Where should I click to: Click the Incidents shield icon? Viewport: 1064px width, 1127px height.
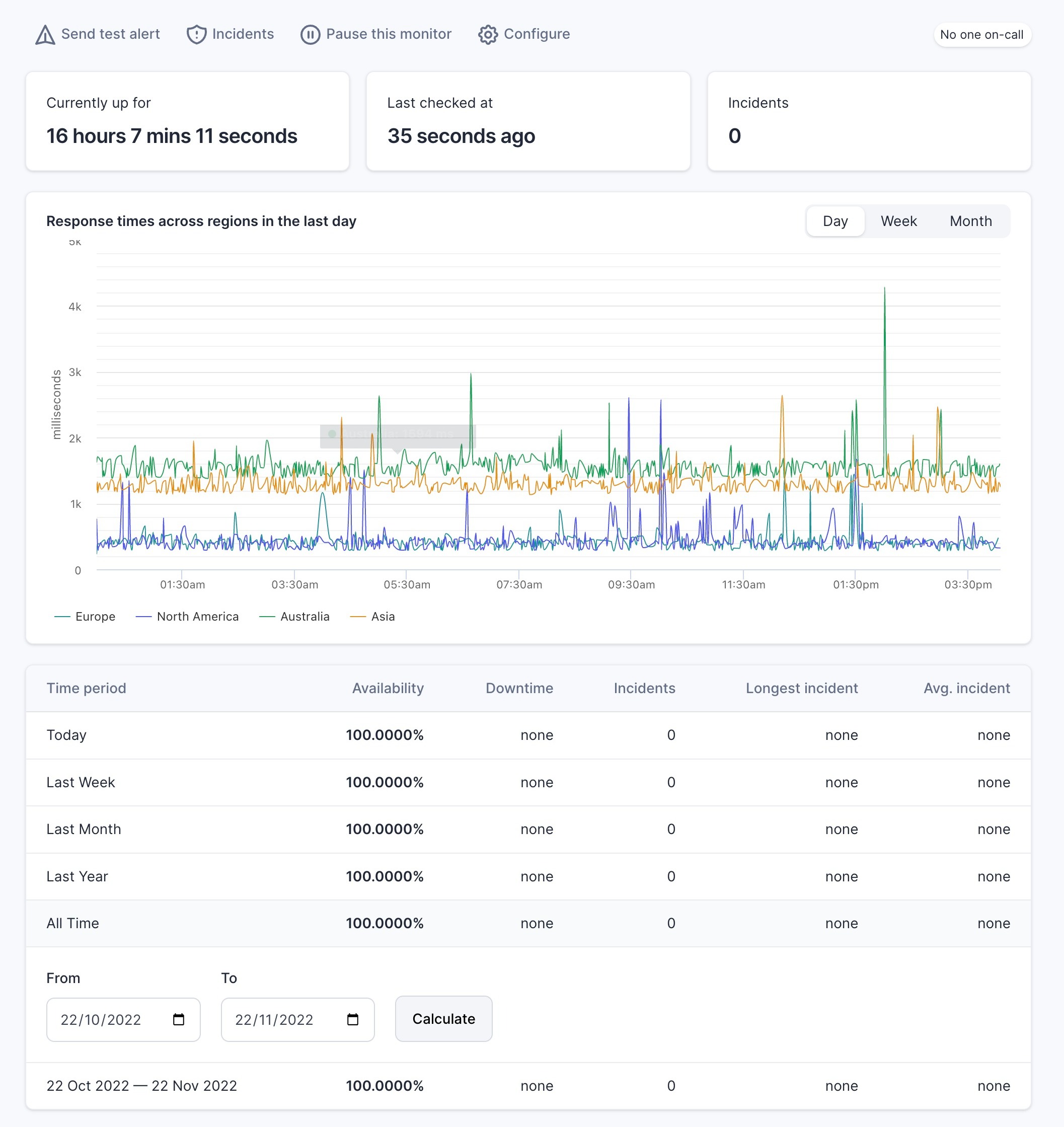point(196,35)
